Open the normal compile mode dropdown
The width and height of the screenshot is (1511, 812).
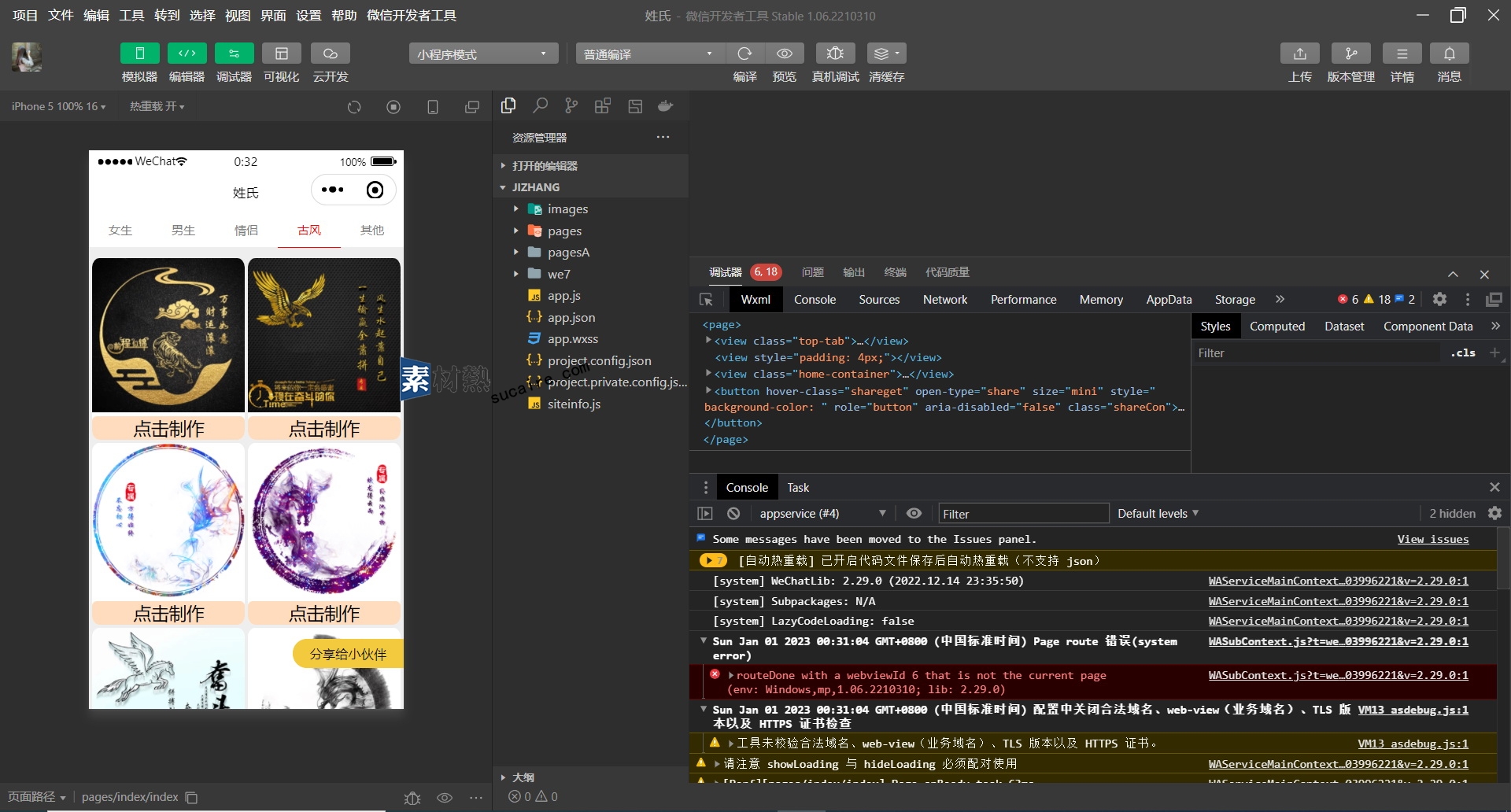(650, 54)
